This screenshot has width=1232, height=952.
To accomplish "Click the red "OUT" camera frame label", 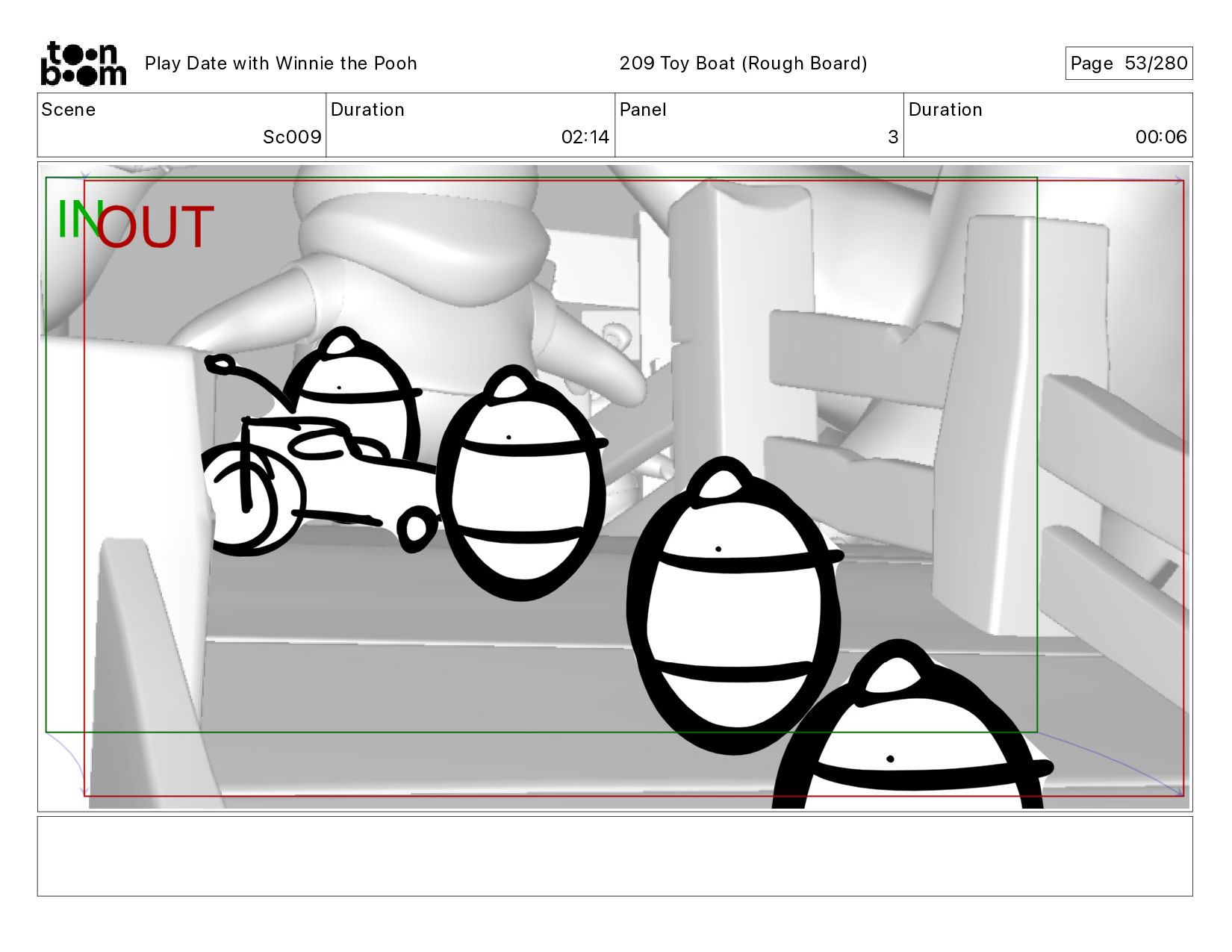I will [155, 227].
